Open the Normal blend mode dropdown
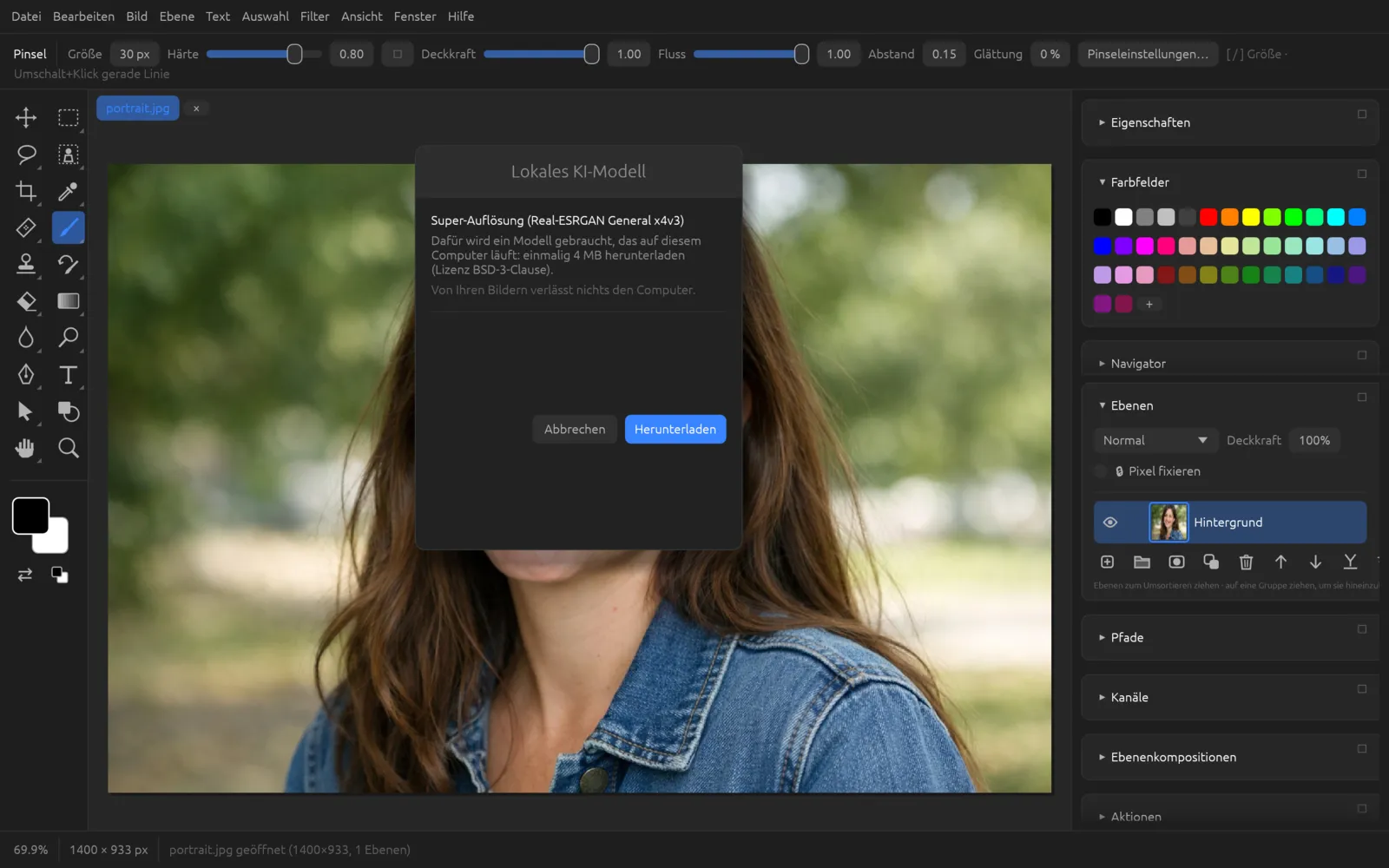Screen dimensions: 1389x868 (x=1155, y=440)
